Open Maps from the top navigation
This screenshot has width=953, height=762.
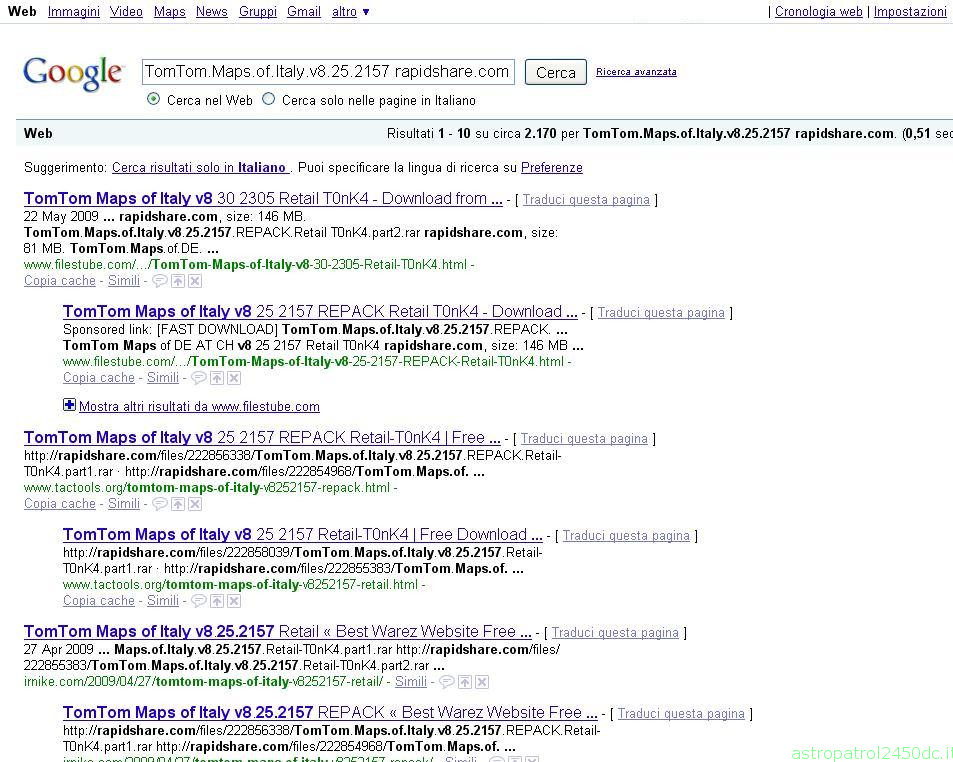coord(170,12)
